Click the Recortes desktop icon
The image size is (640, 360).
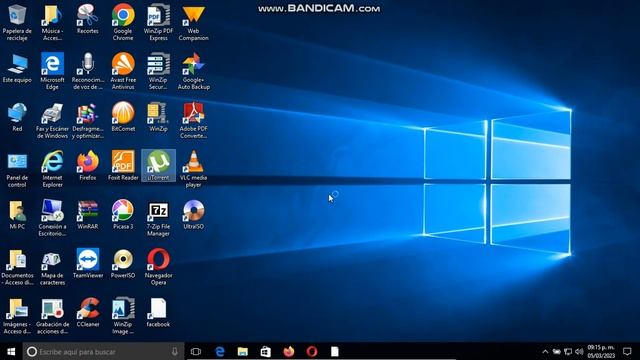pyautogui.click(x=87, y=19)
